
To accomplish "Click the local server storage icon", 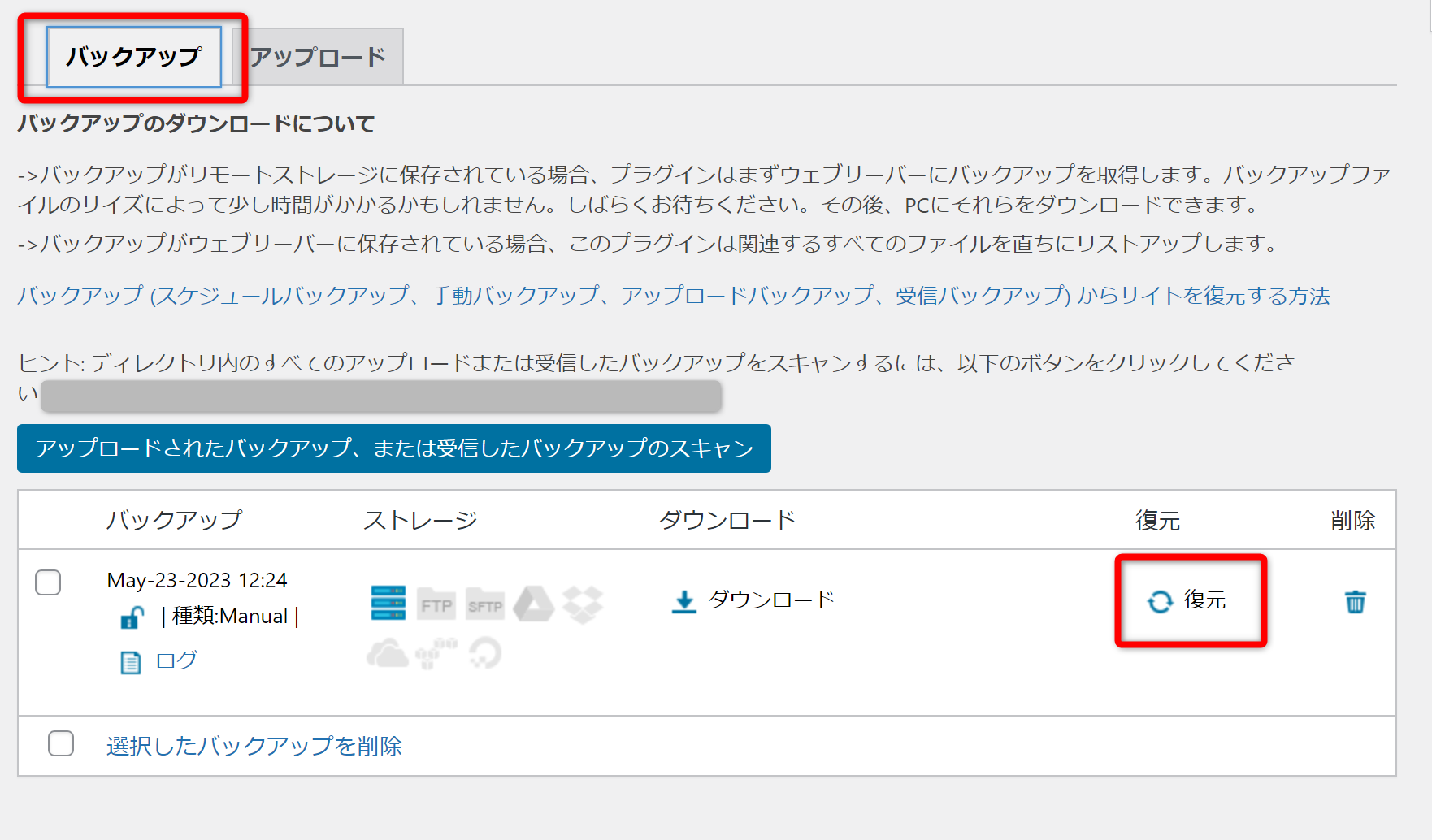I will click(388, 603).
